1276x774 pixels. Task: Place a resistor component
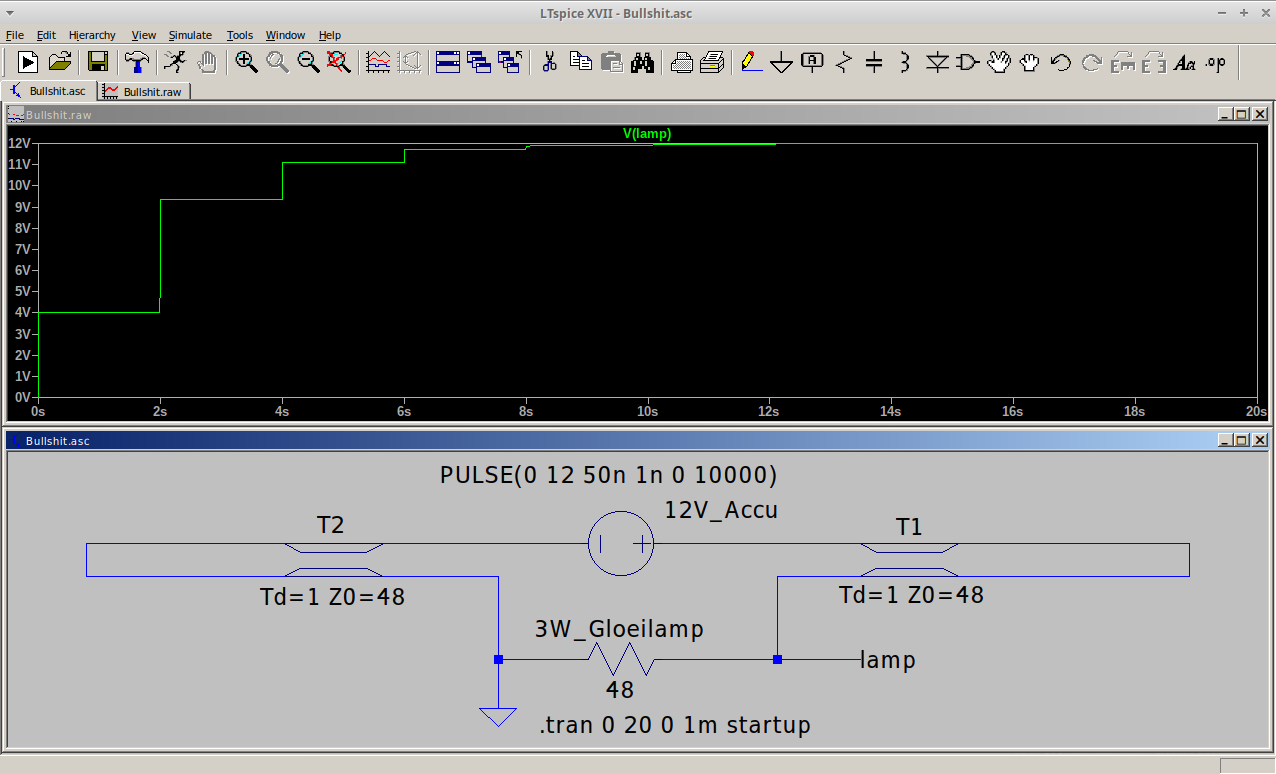click(x=843, y=62)
